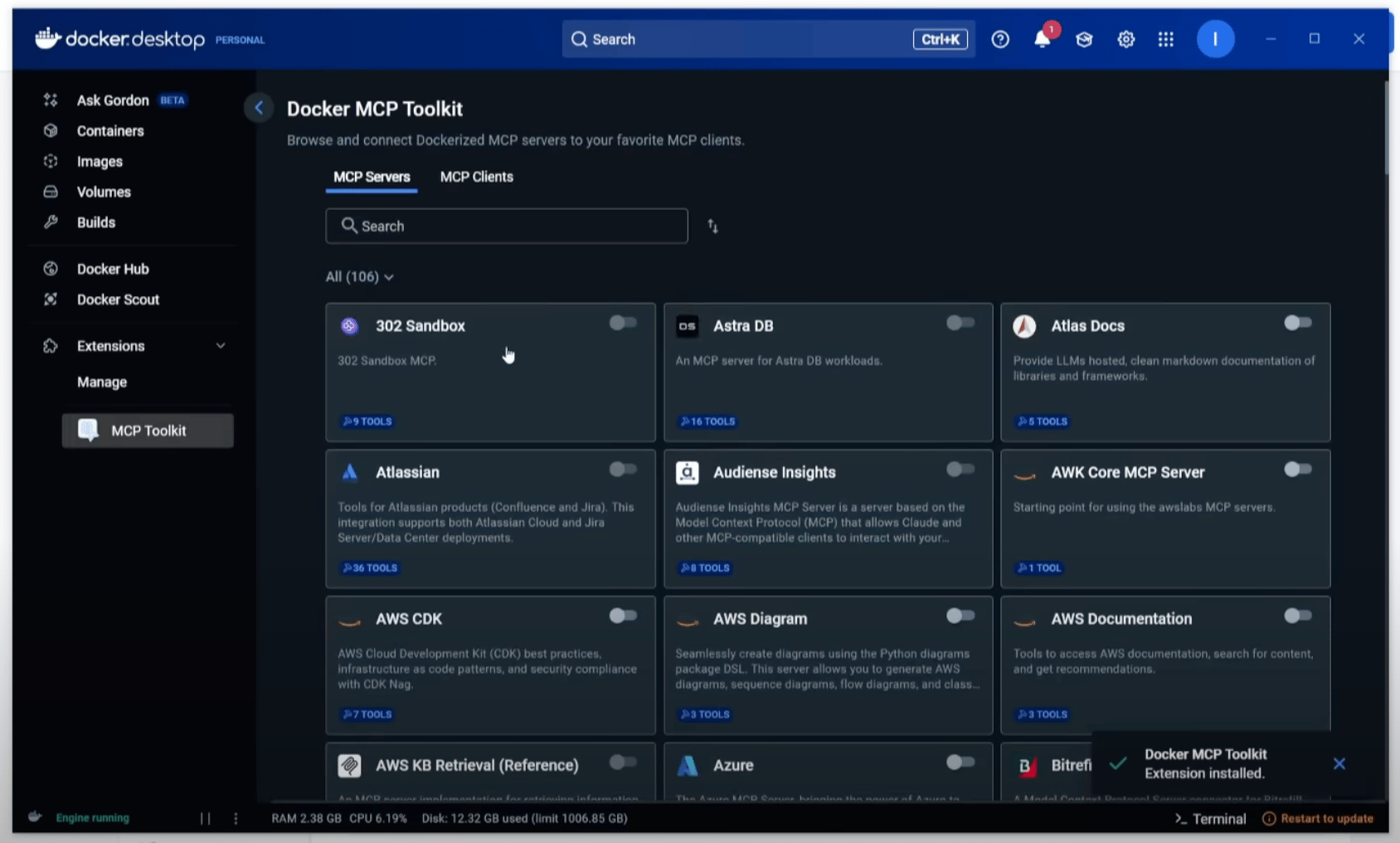Click the MCP Toolkit extension icon

[x=88, y=430]
